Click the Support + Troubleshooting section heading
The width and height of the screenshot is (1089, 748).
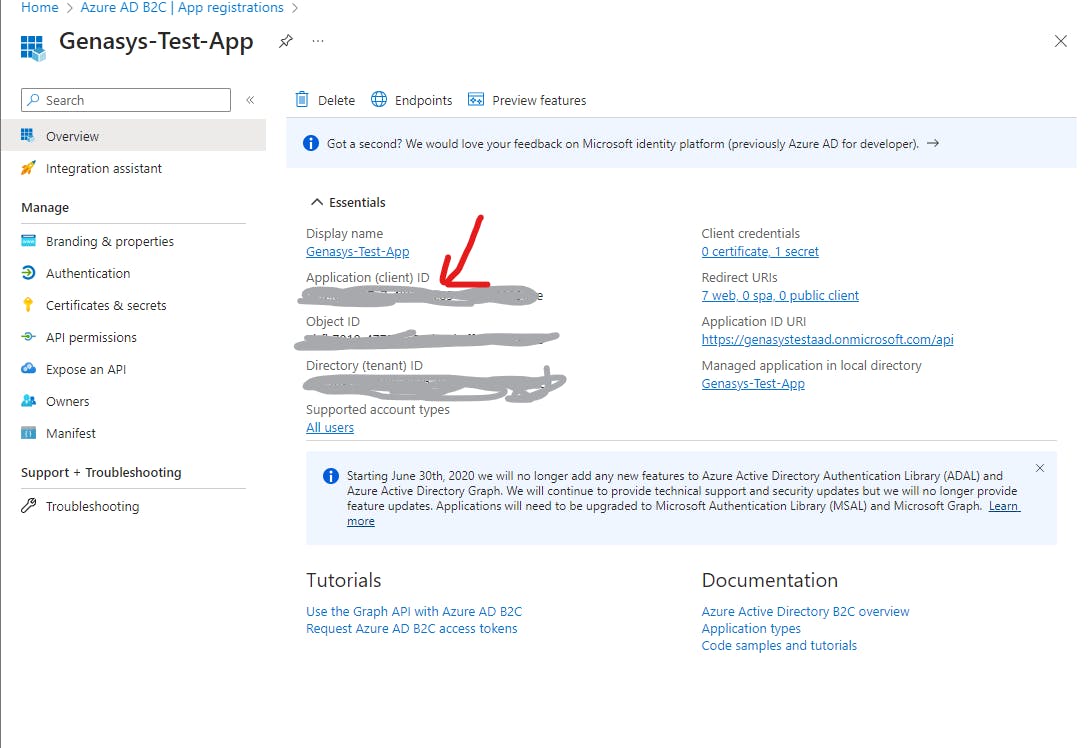pos(101,472)
